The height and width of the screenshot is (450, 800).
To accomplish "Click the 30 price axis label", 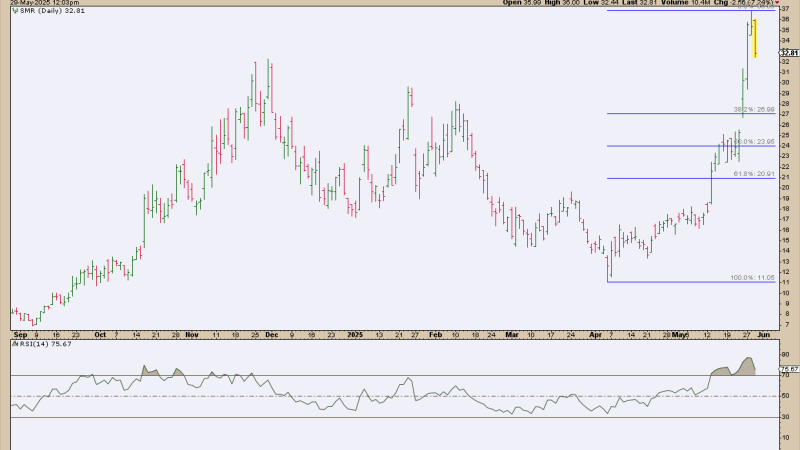I will point(785,83).
